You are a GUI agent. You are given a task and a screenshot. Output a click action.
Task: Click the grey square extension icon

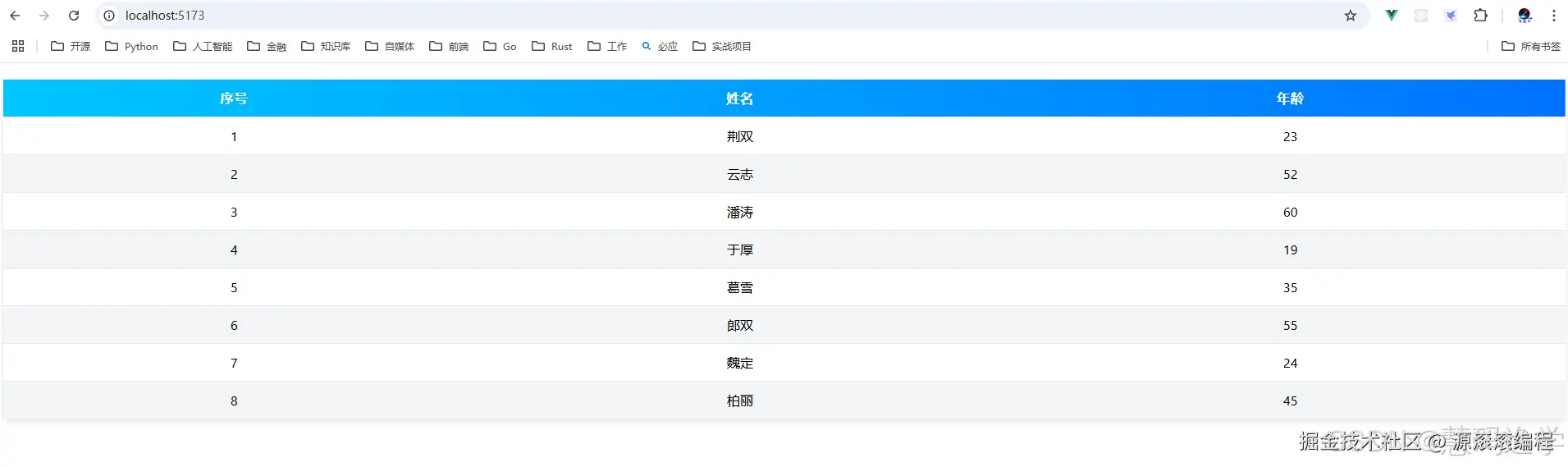[1421, 16]
